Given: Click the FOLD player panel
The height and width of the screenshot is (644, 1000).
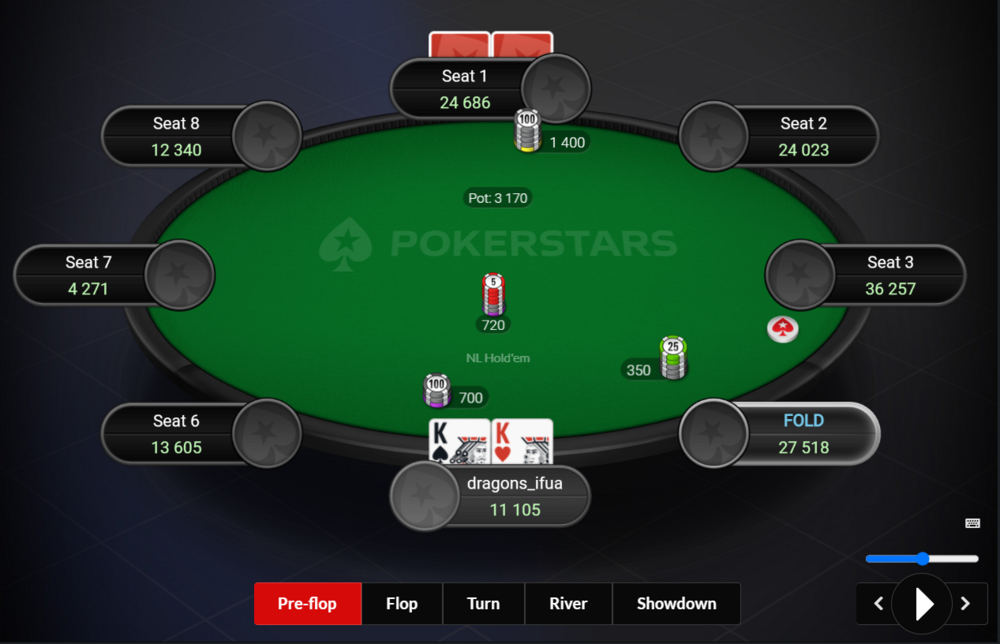Looking at the screenshot, I should 780,434.
